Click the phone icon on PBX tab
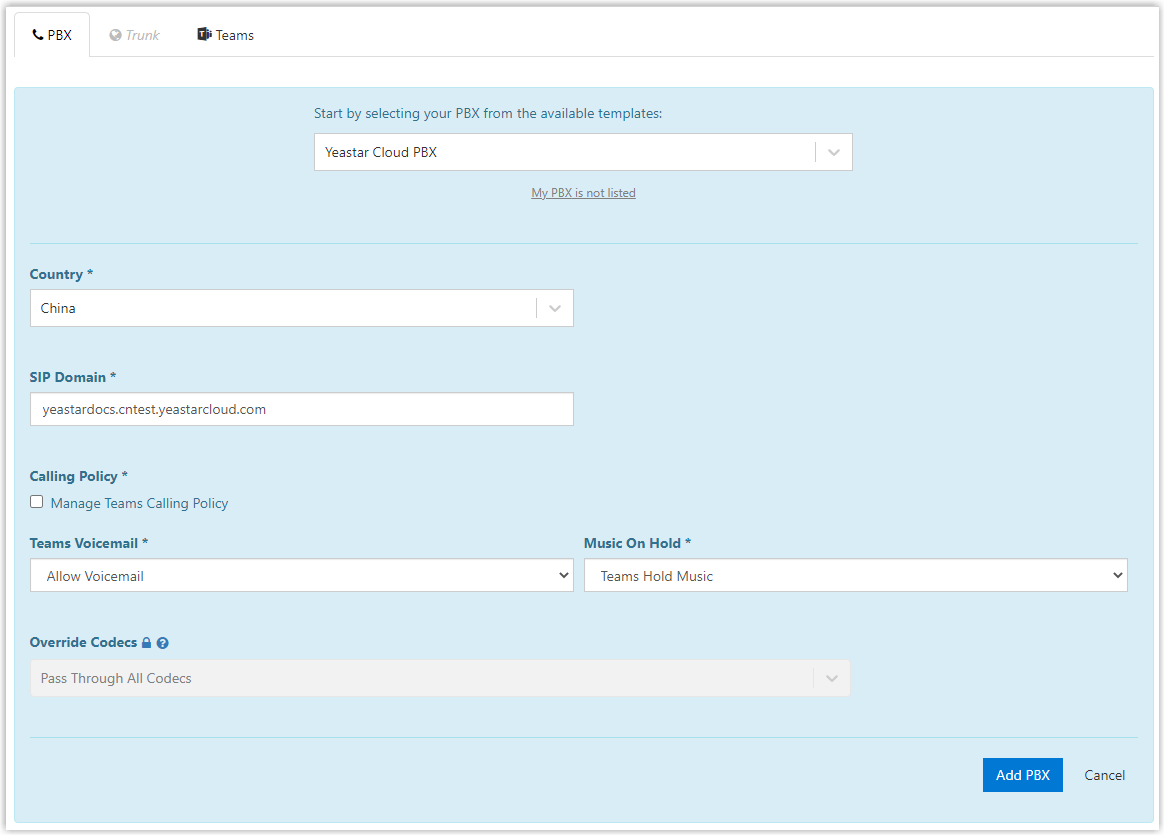Screen dimensions: 1165x836 click(x=38, y=35)
